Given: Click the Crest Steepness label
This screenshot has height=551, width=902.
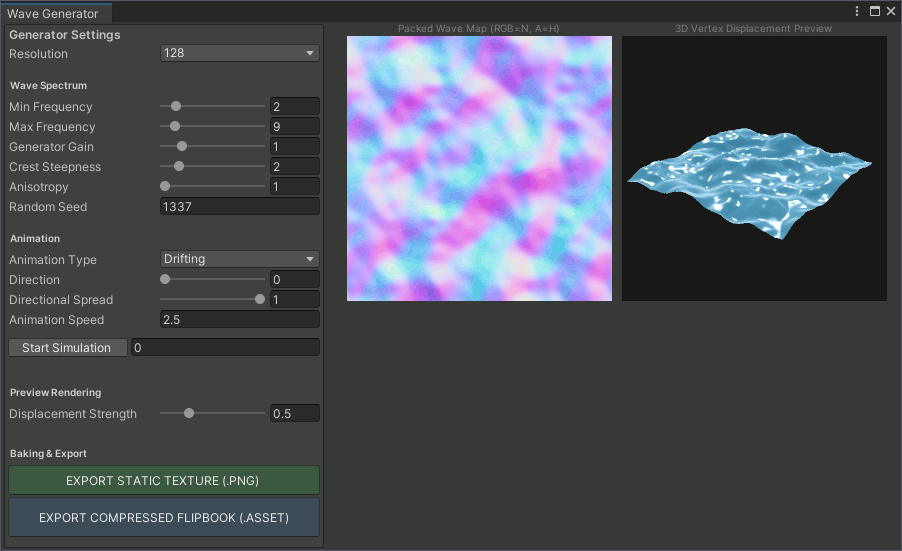Looking at the screenshot, I should (x=55, y=167).
